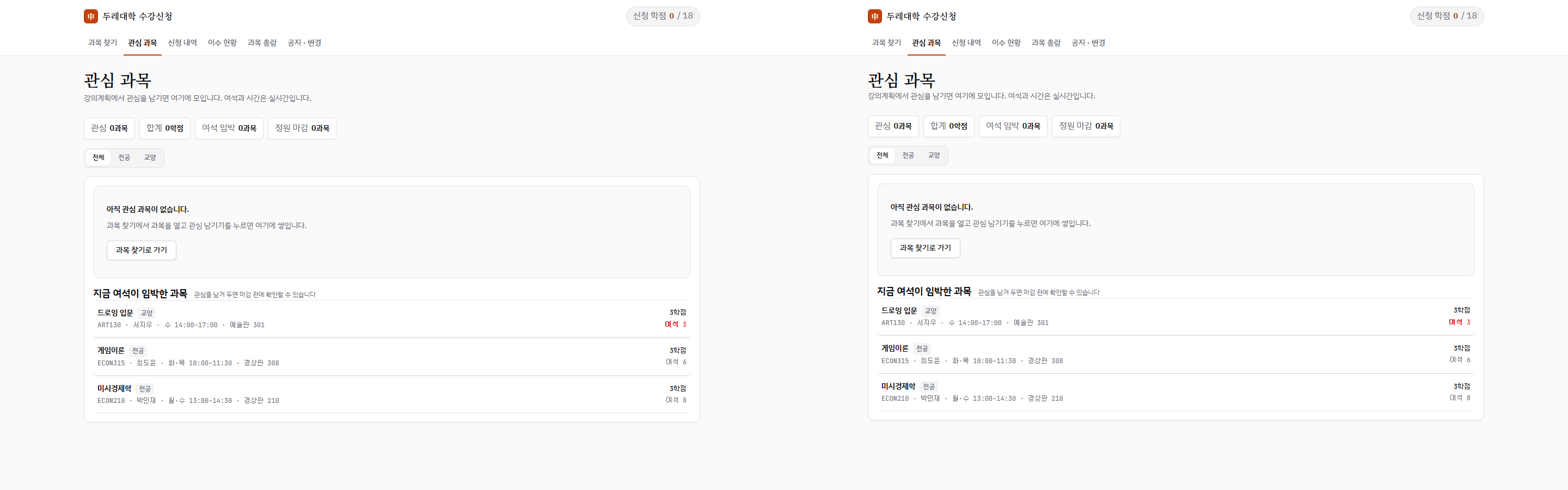The width and height of the screenshot is (1568, 490).
Task: Open 미시경제학 course row in left pane
Action: click(x=392, y=394)
